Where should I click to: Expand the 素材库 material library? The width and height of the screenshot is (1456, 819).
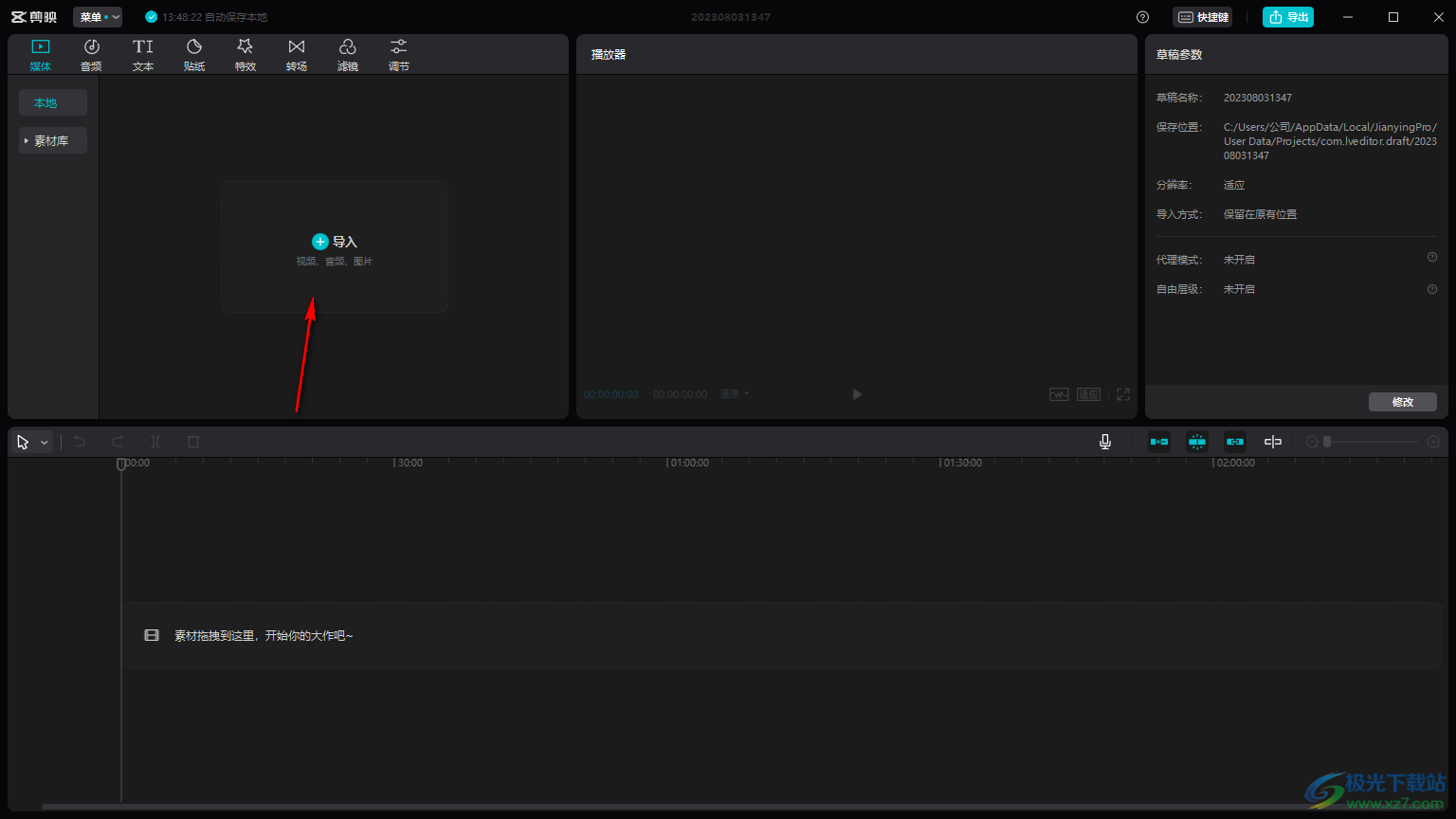[x=53, y=140]
